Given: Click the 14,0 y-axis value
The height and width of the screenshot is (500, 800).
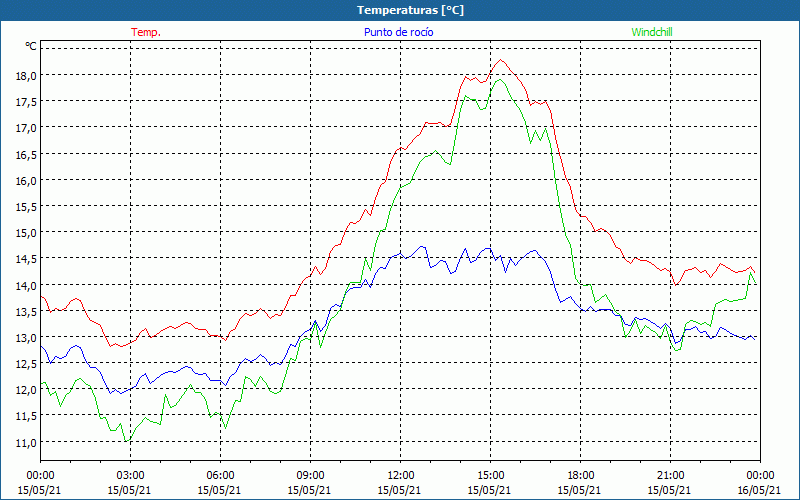Looking at the screenshot, I should point(27,286).
